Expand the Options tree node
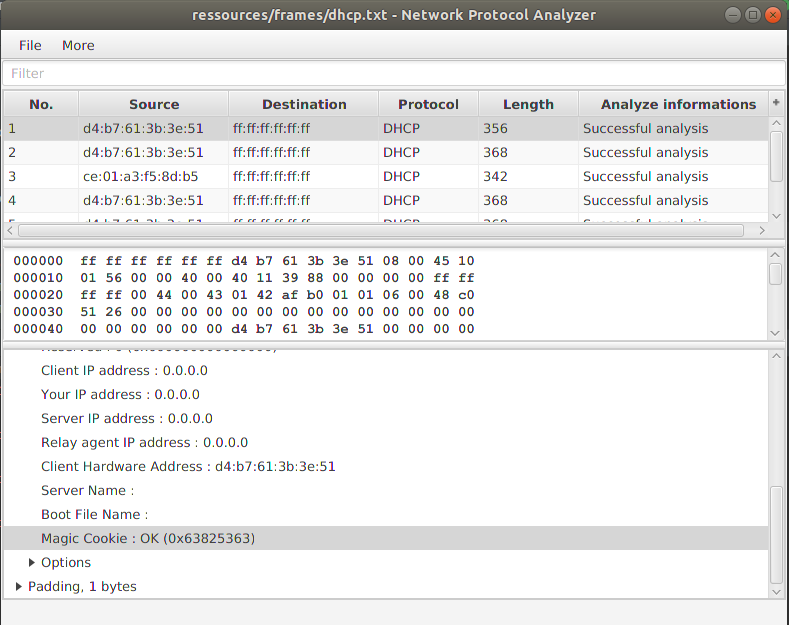 point(32,563)
